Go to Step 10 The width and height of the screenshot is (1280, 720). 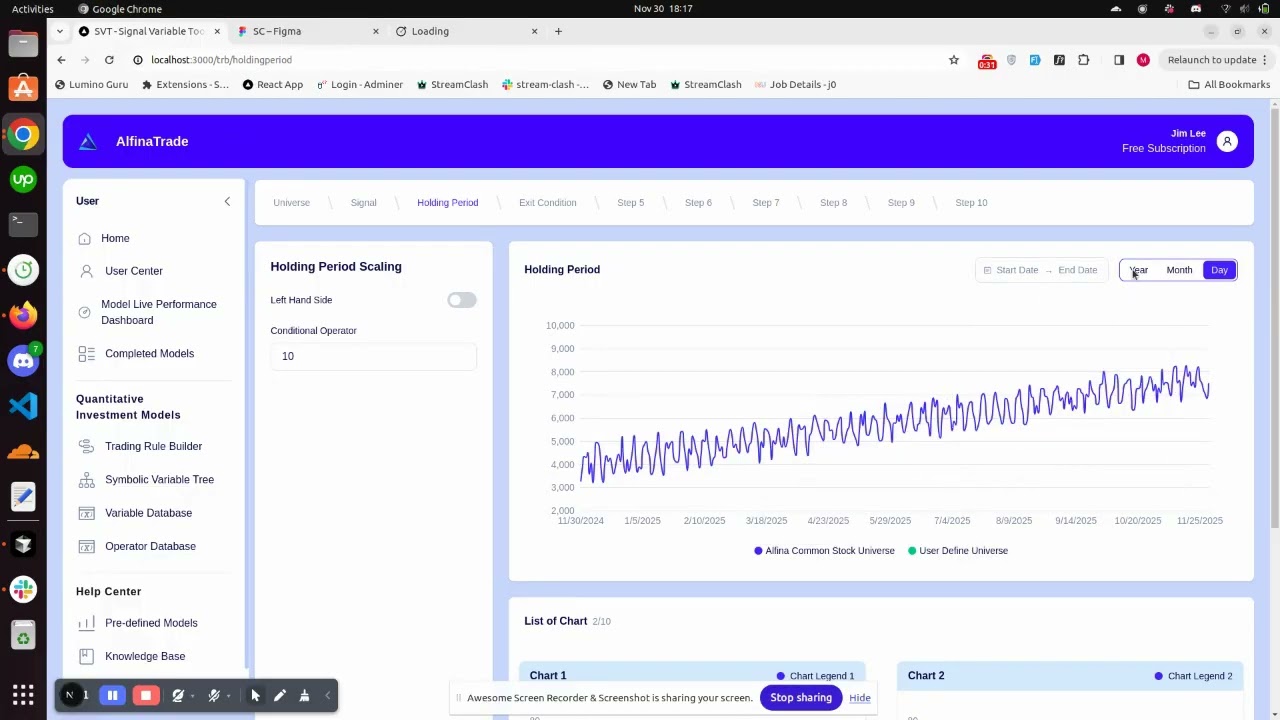[971, 203]
